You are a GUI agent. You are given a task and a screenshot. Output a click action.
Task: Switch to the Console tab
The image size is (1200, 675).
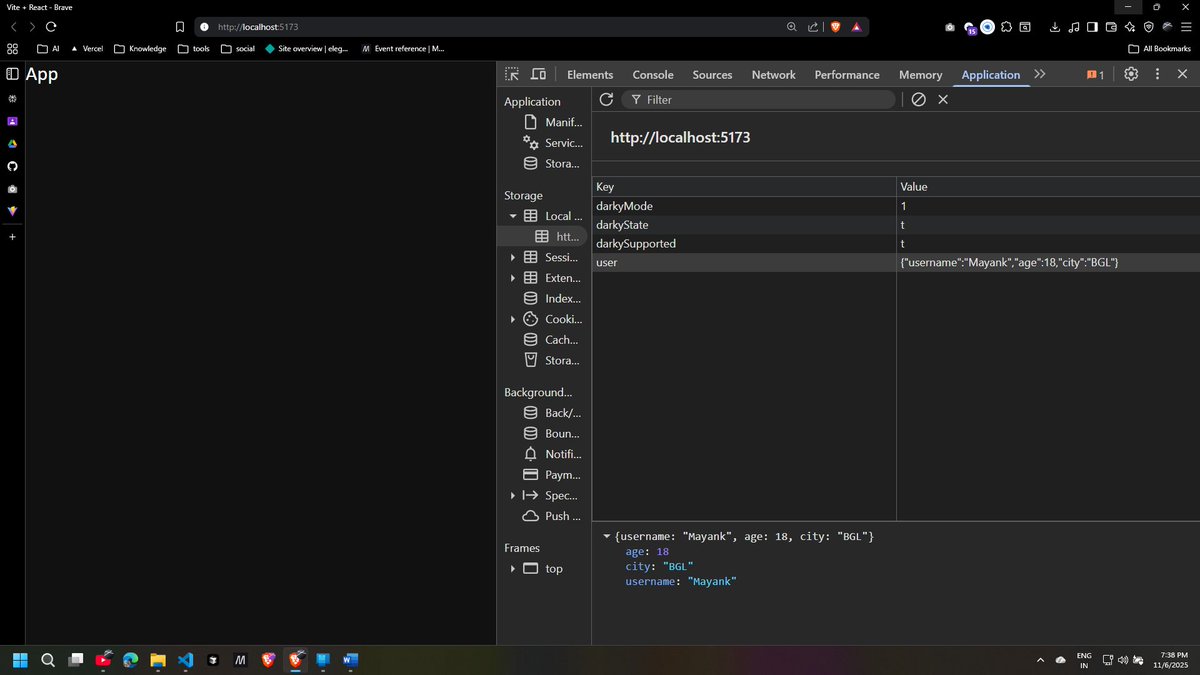point(653,74)
